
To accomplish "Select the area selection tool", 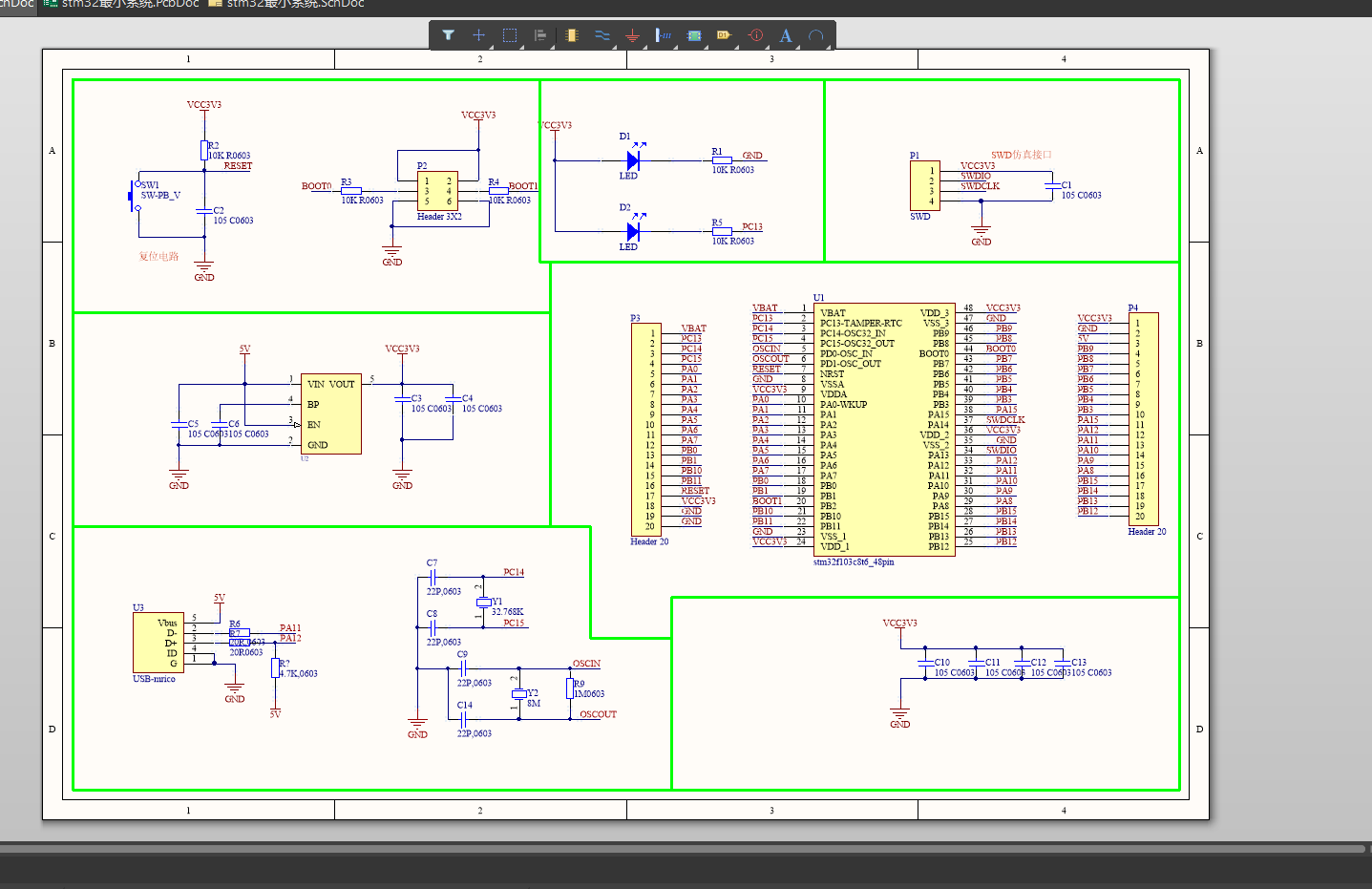I will (x=509, y=35).
